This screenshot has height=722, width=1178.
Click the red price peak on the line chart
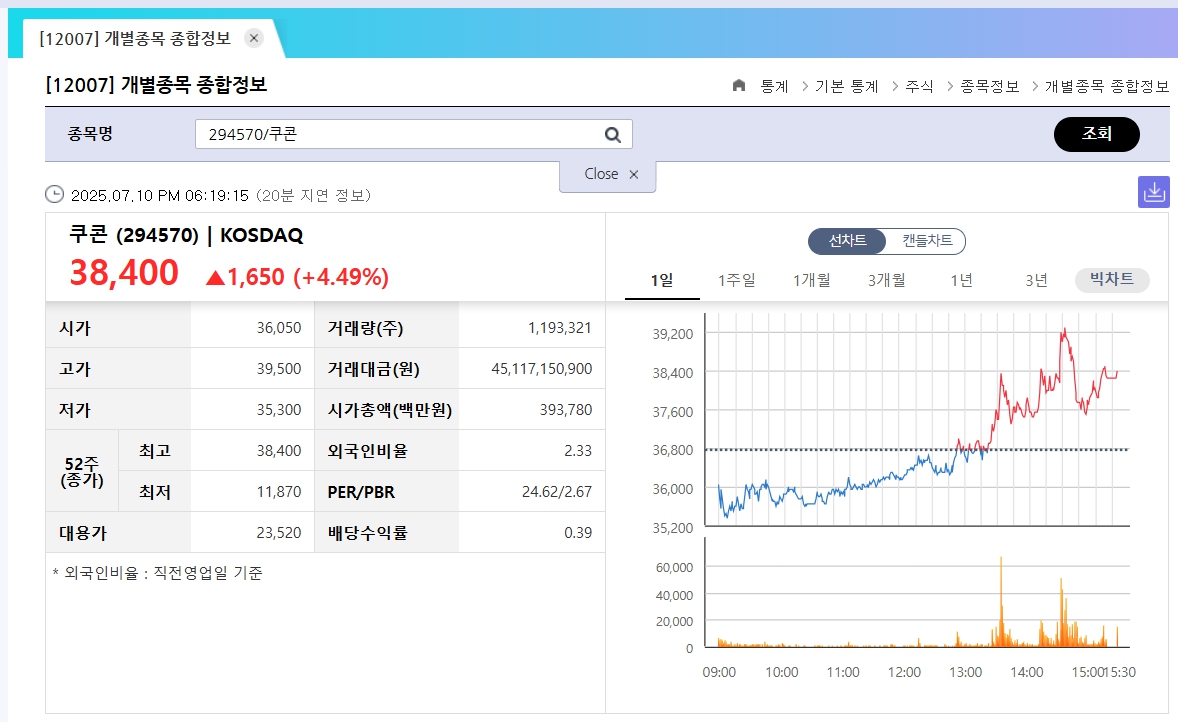(1064, 331)
